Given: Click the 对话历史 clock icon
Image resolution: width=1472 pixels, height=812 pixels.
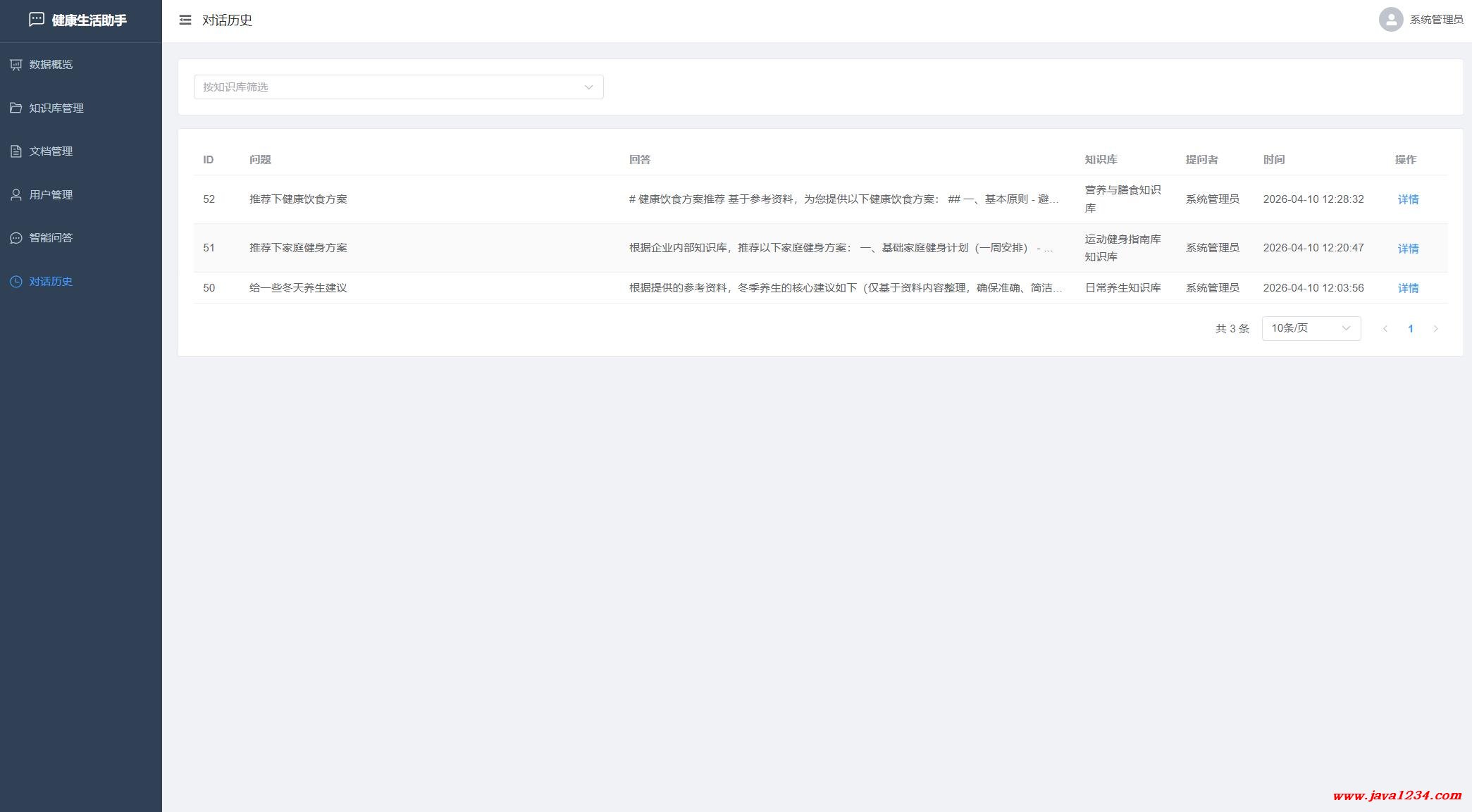Looking at the screenshot, I should (x=16, y=282).
